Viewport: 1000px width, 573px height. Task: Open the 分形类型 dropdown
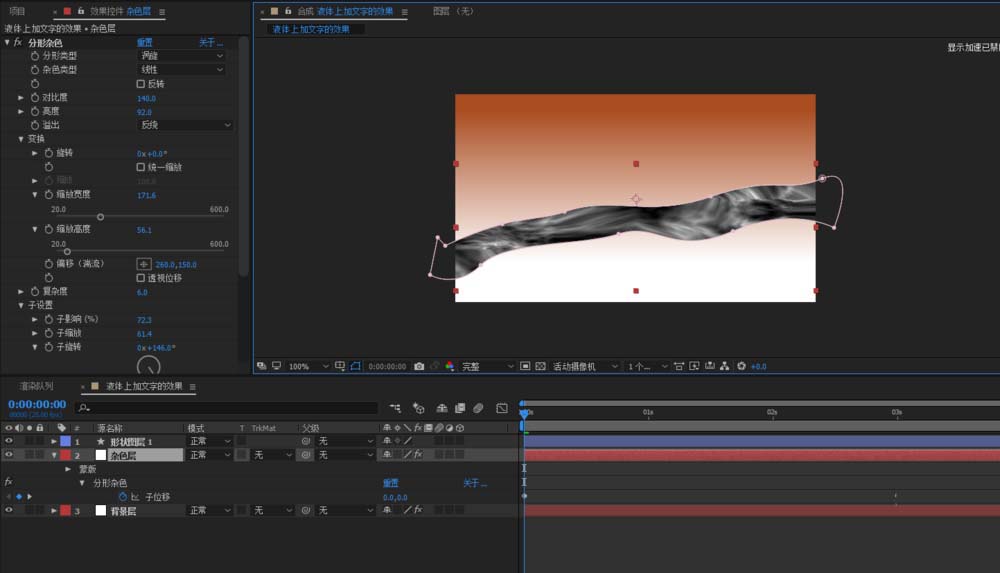(x=181, y=56)
